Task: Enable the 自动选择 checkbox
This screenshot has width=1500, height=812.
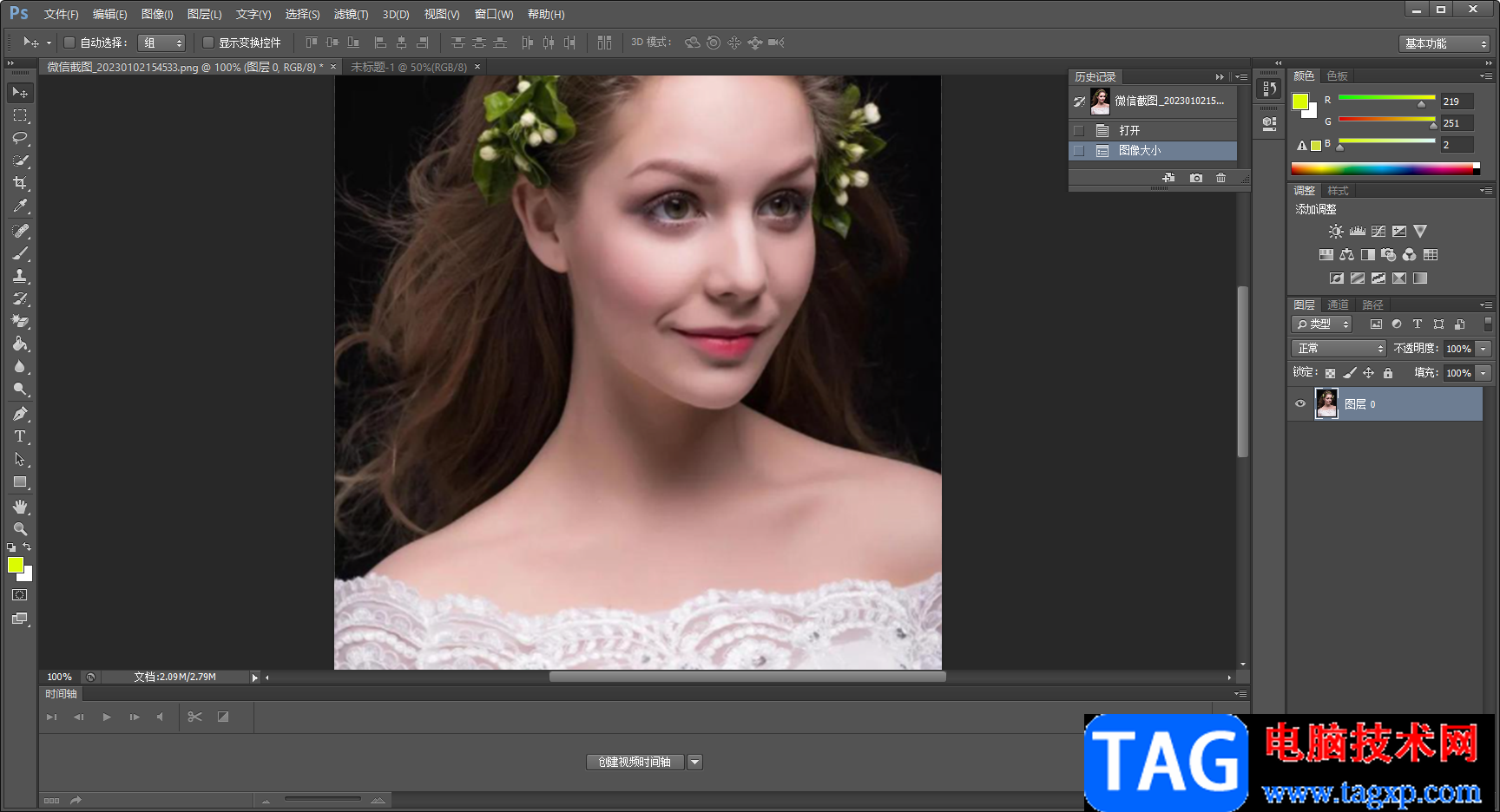Action: click(69, 43)
